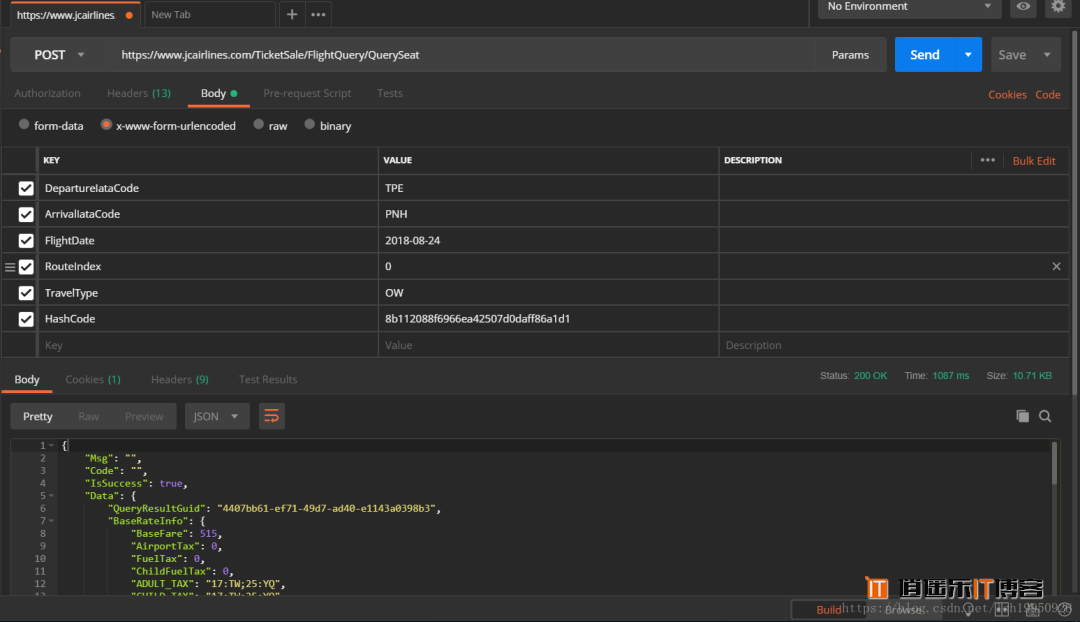
Task: Click the response body vertical scrollbar
Action: coord(1054,463)
